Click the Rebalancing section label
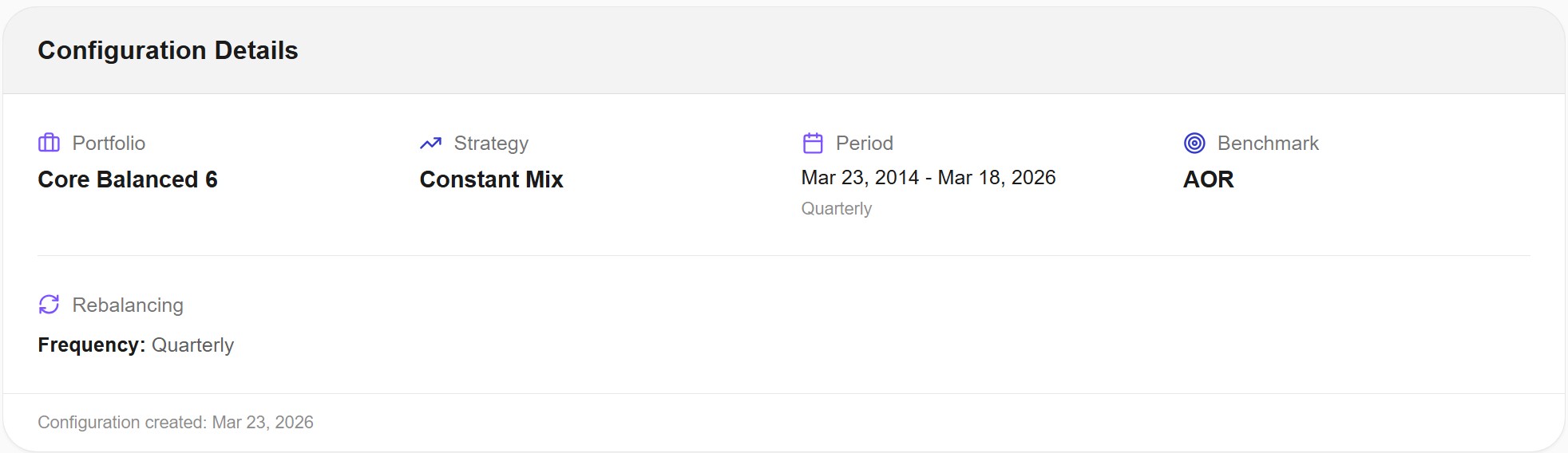Screen dimensions: 1568x453 [x=128, y=305]
